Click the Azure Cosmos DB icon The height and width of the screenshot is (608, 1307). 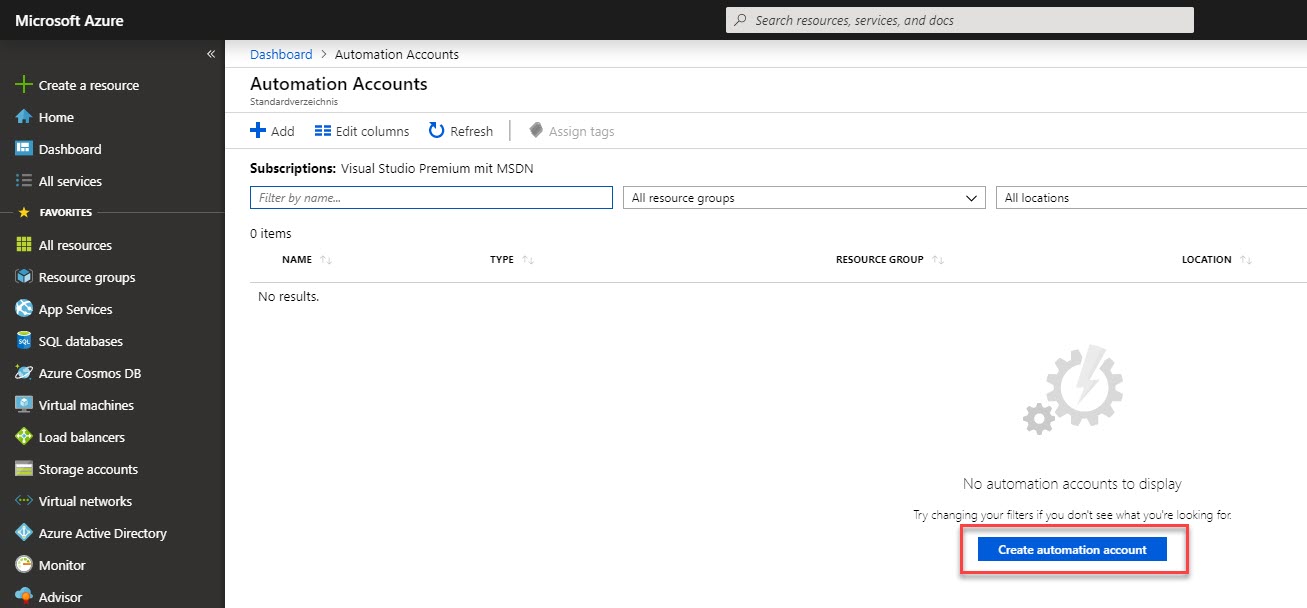(24, 373)
